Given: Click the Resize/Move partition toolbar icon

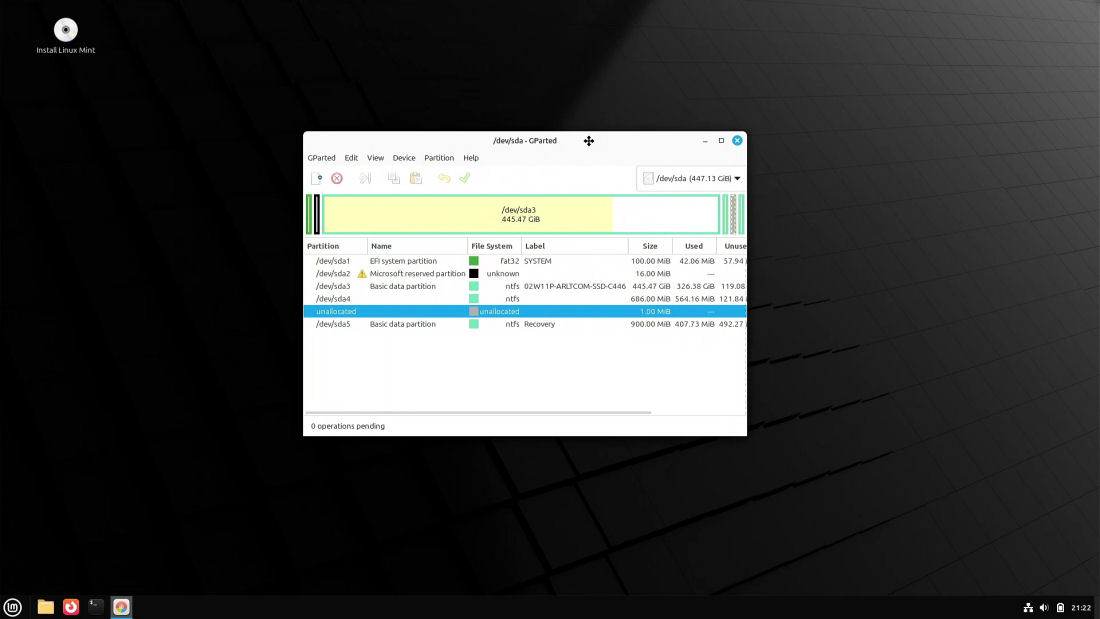Looking at the screenshot, I should click(x=365, y=178).
